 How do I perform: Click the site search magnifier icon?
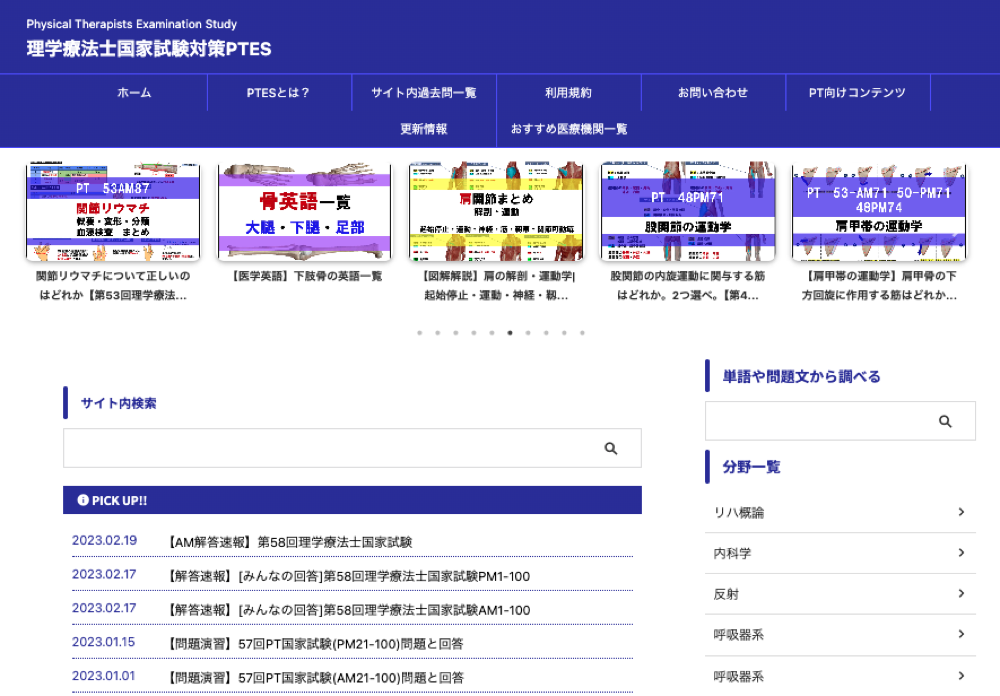click(610, 448)
